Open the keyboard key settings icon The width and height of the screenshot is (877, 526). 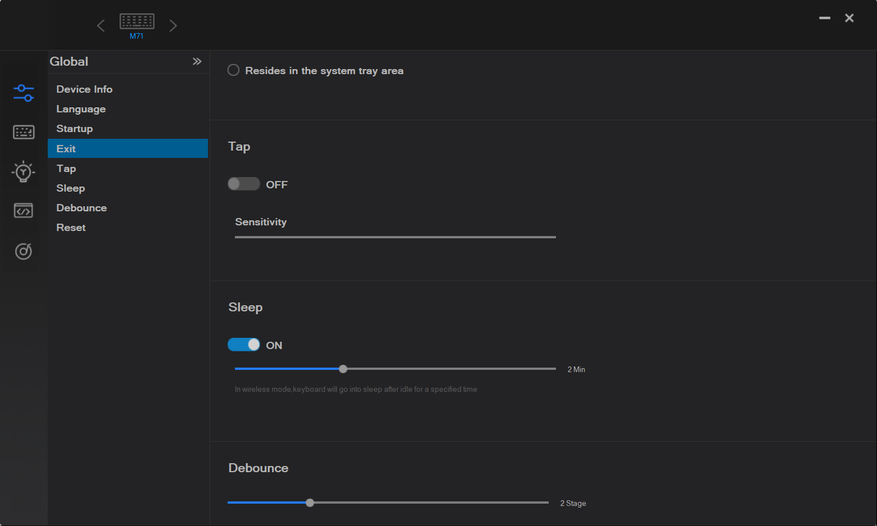tap(23, 132)
